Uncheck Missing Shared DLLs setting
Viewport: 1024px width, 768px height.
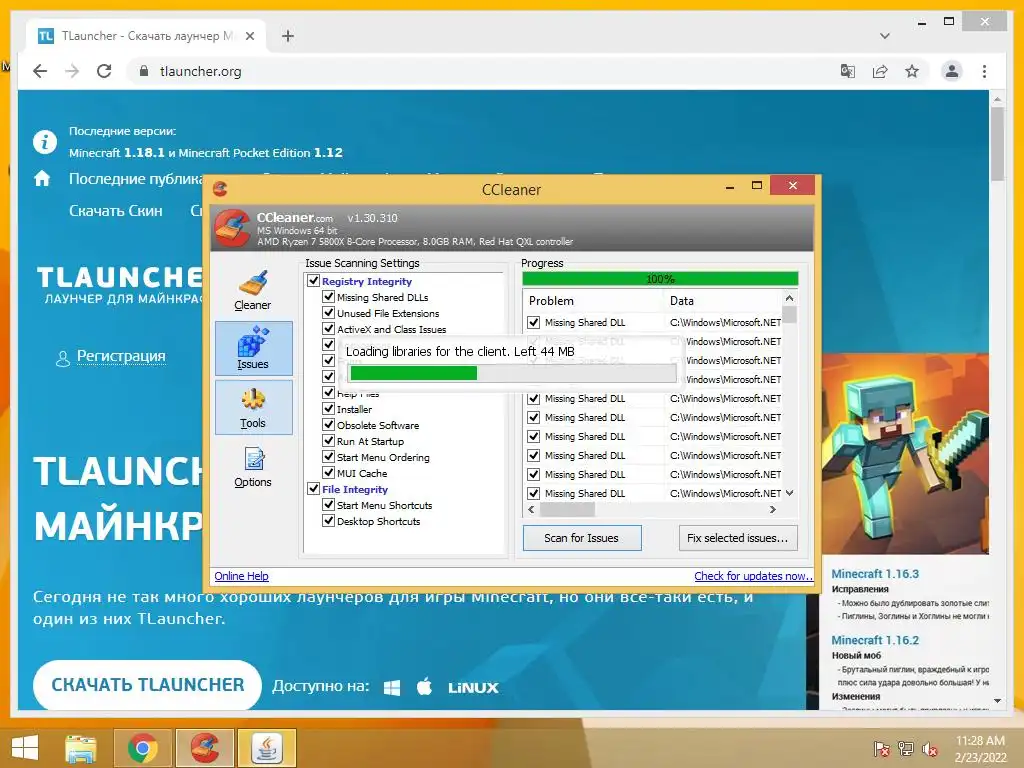pos(329,296)
